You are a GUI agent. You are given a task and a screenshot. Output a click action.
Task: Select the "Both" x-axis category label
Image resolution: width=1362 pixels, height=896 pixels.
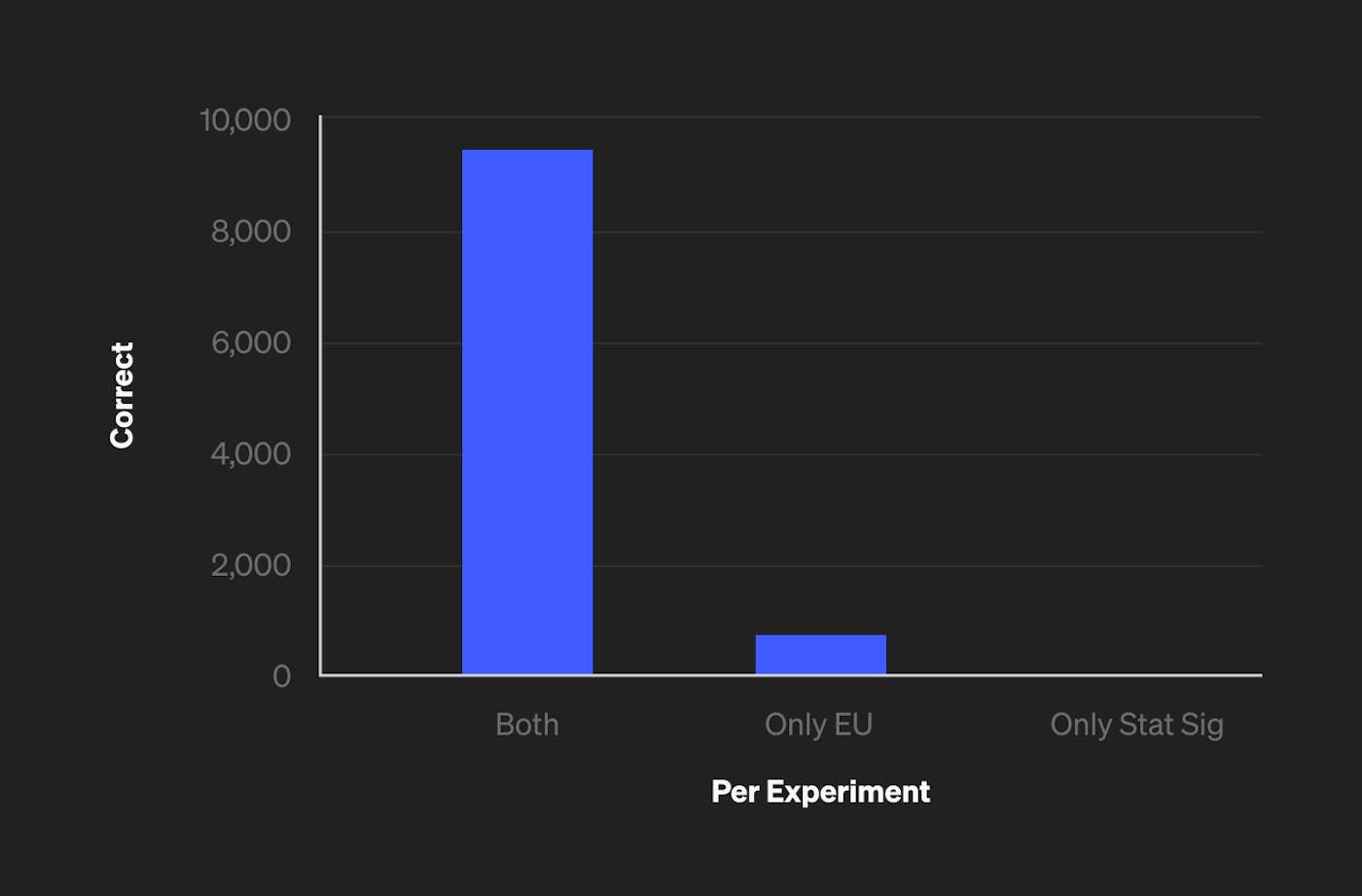tap(526, 724)
